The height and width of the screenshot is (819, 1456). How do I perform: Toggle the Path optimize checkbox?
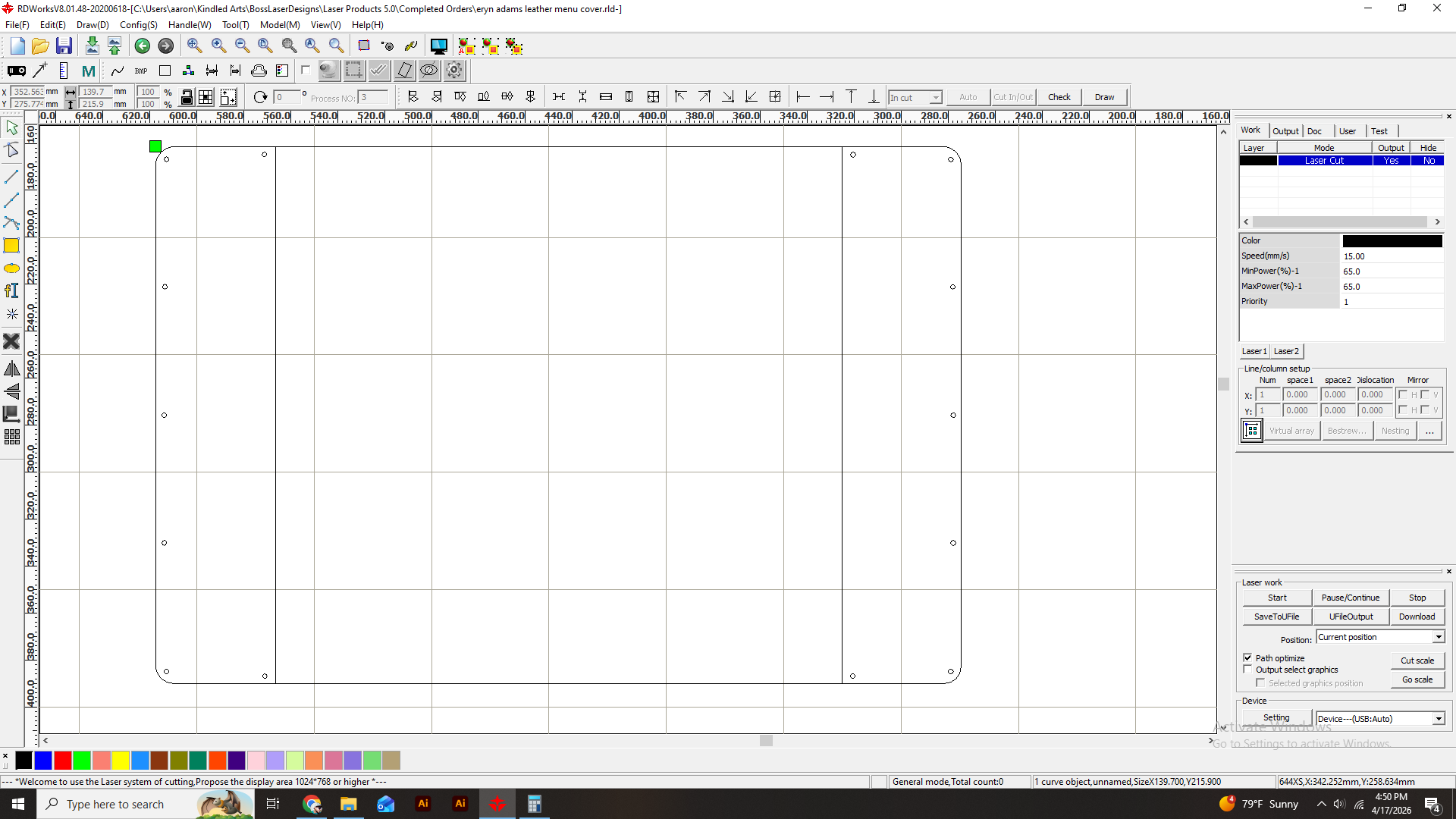tap(1247, 657)
